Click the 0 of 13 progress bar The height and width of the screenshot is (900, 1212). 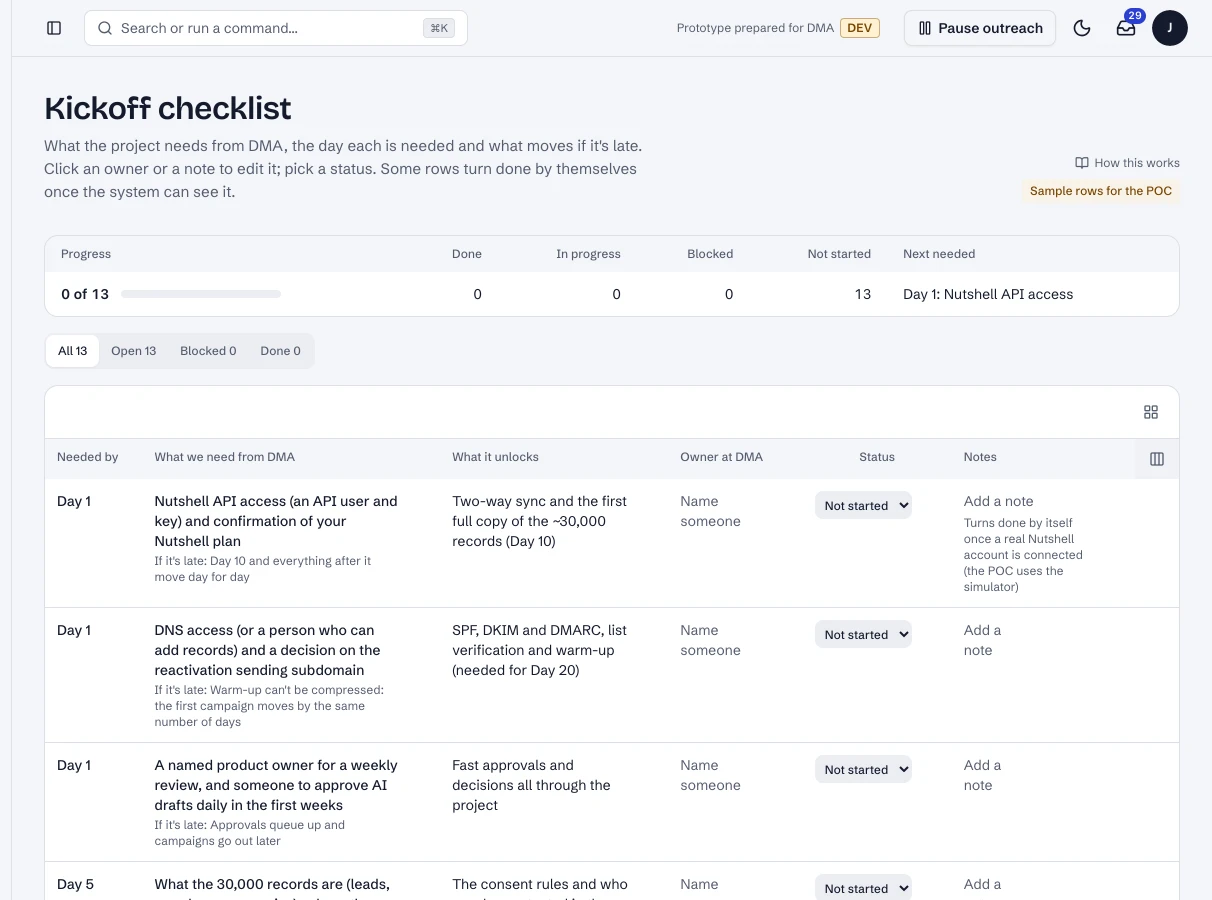coord(201,294)
